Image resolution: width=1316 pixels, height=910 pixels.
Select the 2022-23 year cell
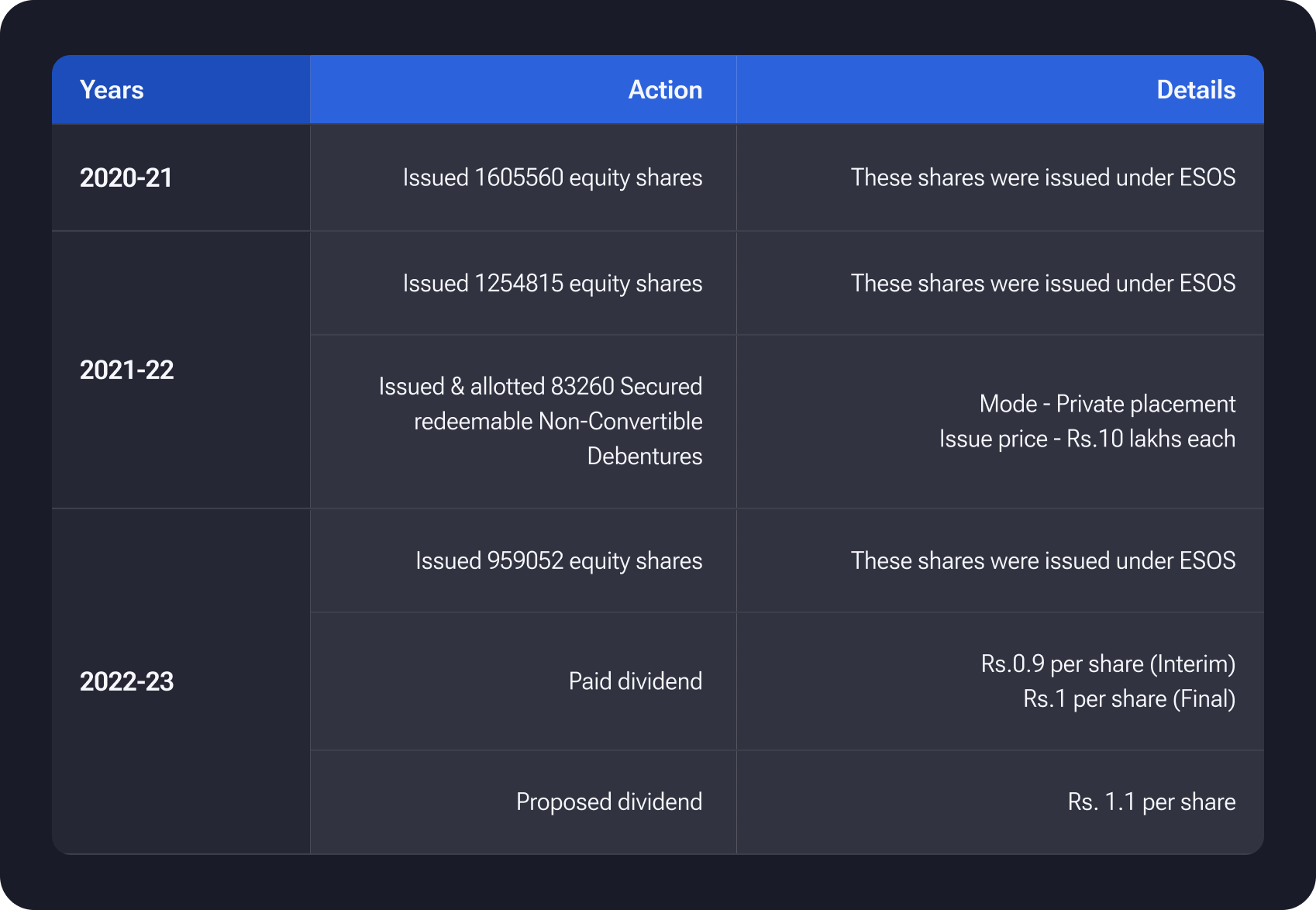point(126,681)
